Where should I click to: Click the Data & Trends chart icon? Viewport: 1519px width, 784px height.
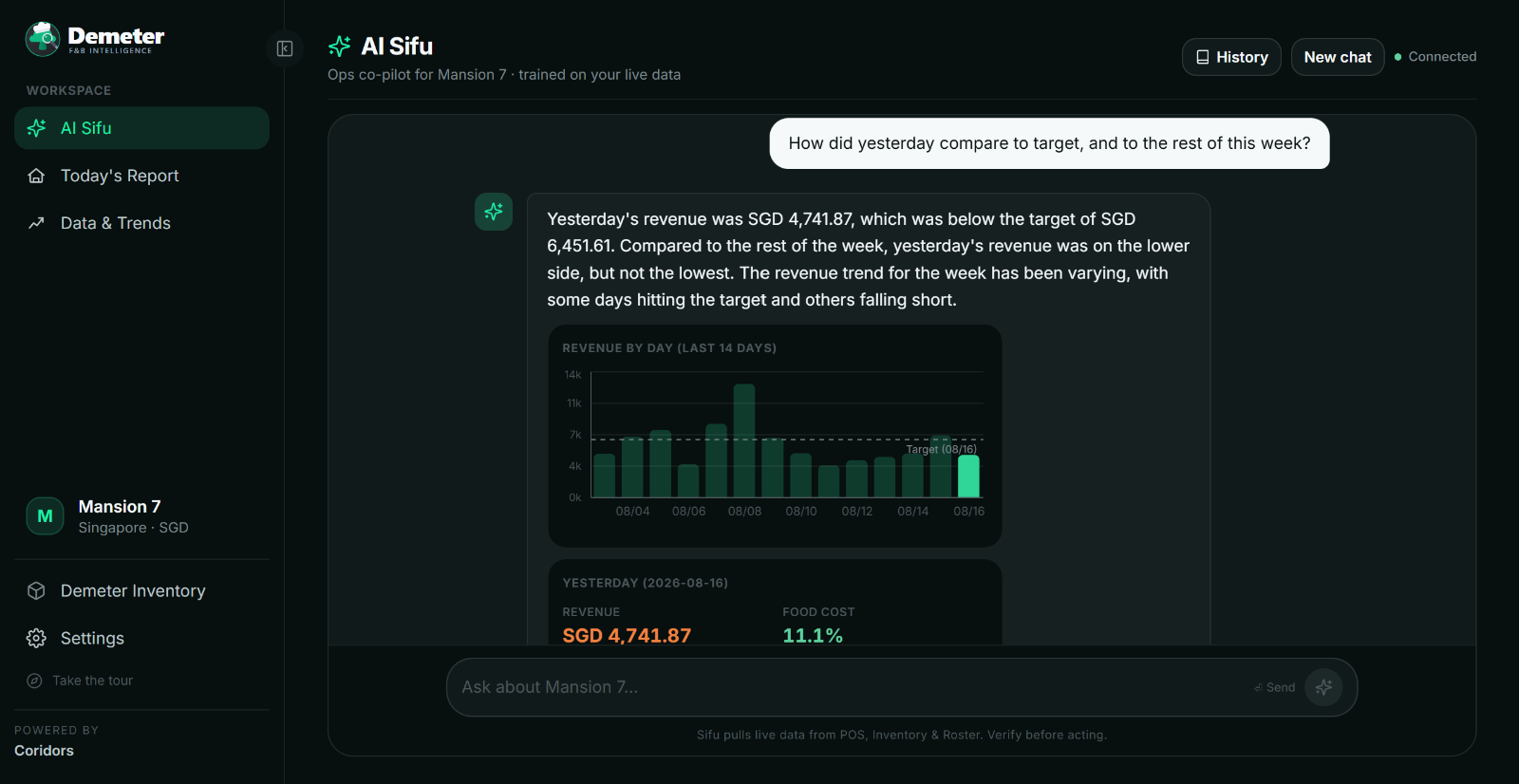[37, 223]
